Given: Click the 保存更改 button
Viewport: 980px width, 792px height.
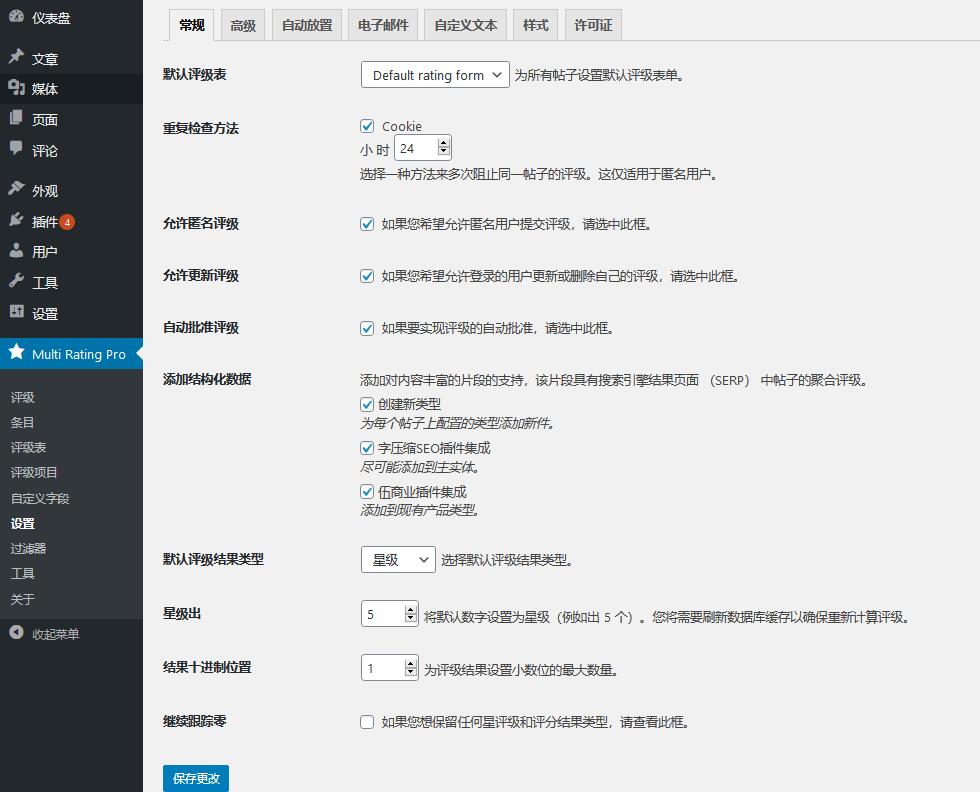Looking at the screenshot, I should (x=195, y=778).
